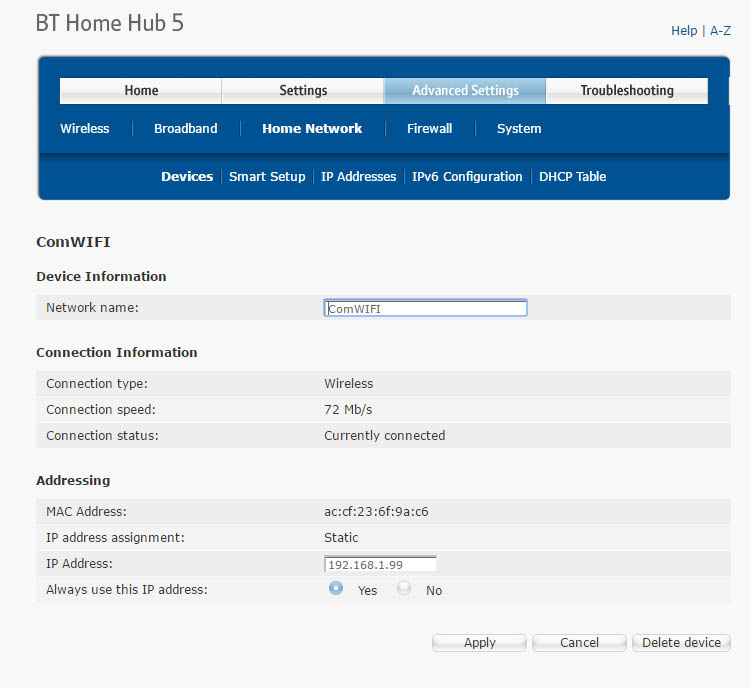Select No for always use this IP
The image size is (750, 688).
click(404, 589)
